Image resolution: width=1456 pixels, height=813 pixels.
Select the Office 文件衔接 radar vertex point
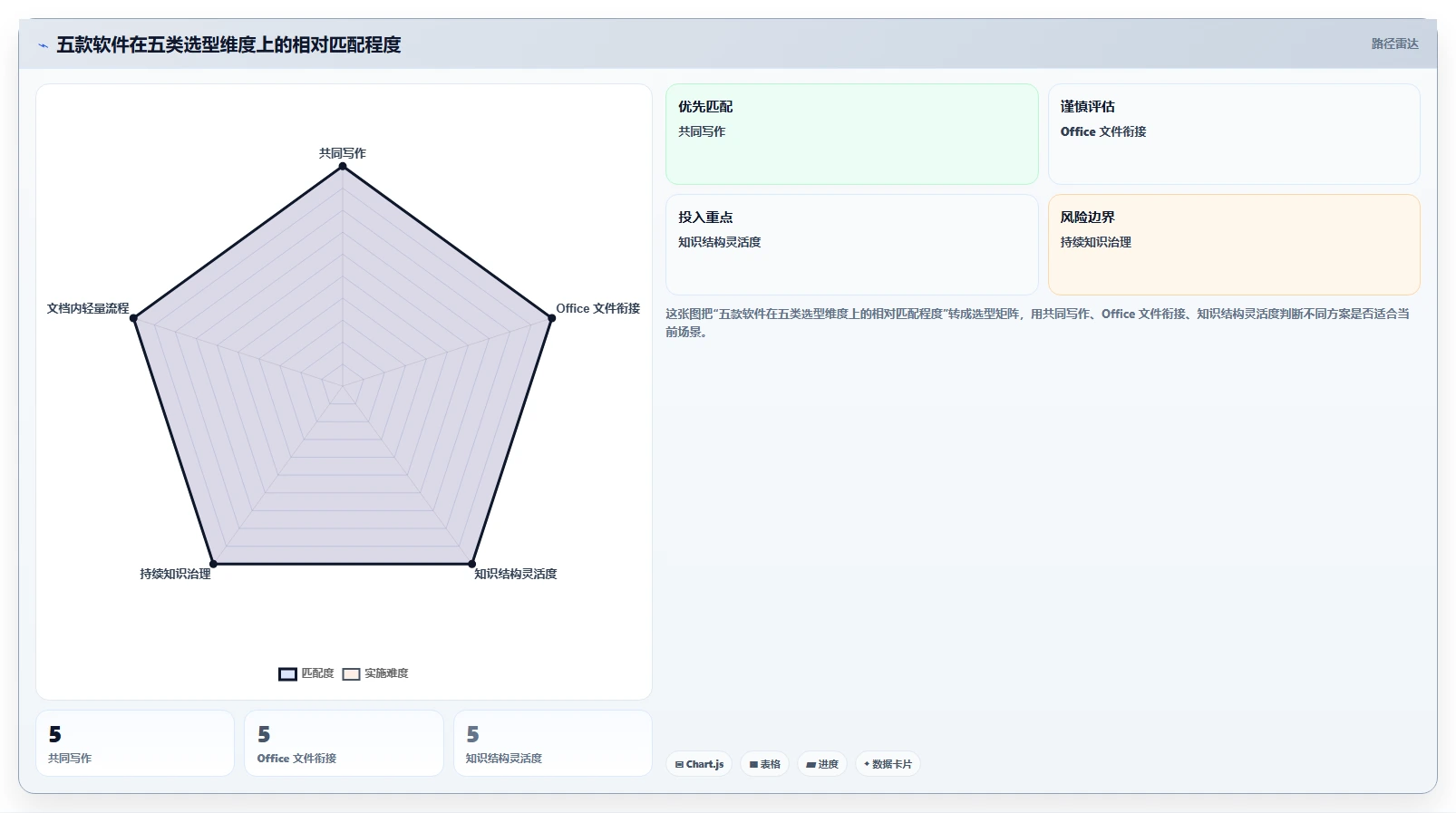click(551, 318)
